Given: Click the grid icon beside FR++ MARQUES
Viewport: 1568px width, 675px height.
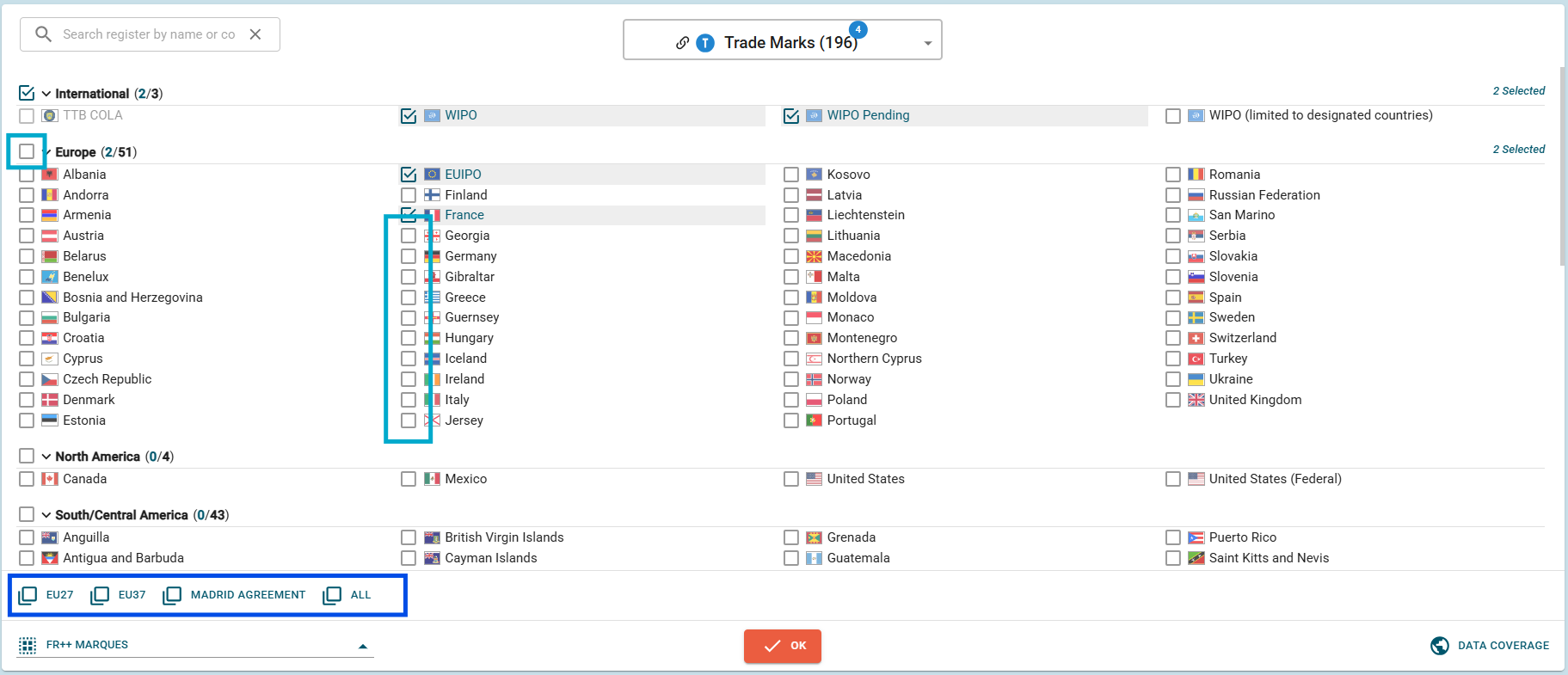Looking at the screenshot, I should click(28, 645).
